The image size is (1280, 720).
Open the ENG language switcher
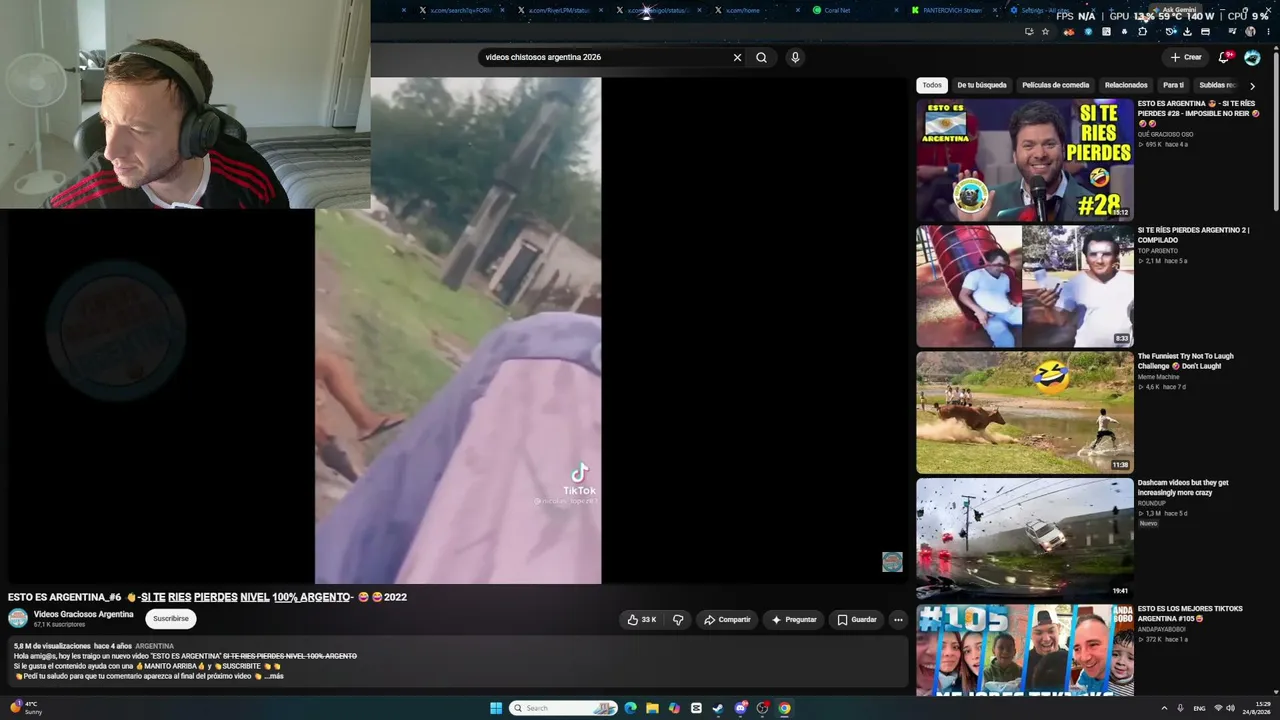(x=1199, y=708)
